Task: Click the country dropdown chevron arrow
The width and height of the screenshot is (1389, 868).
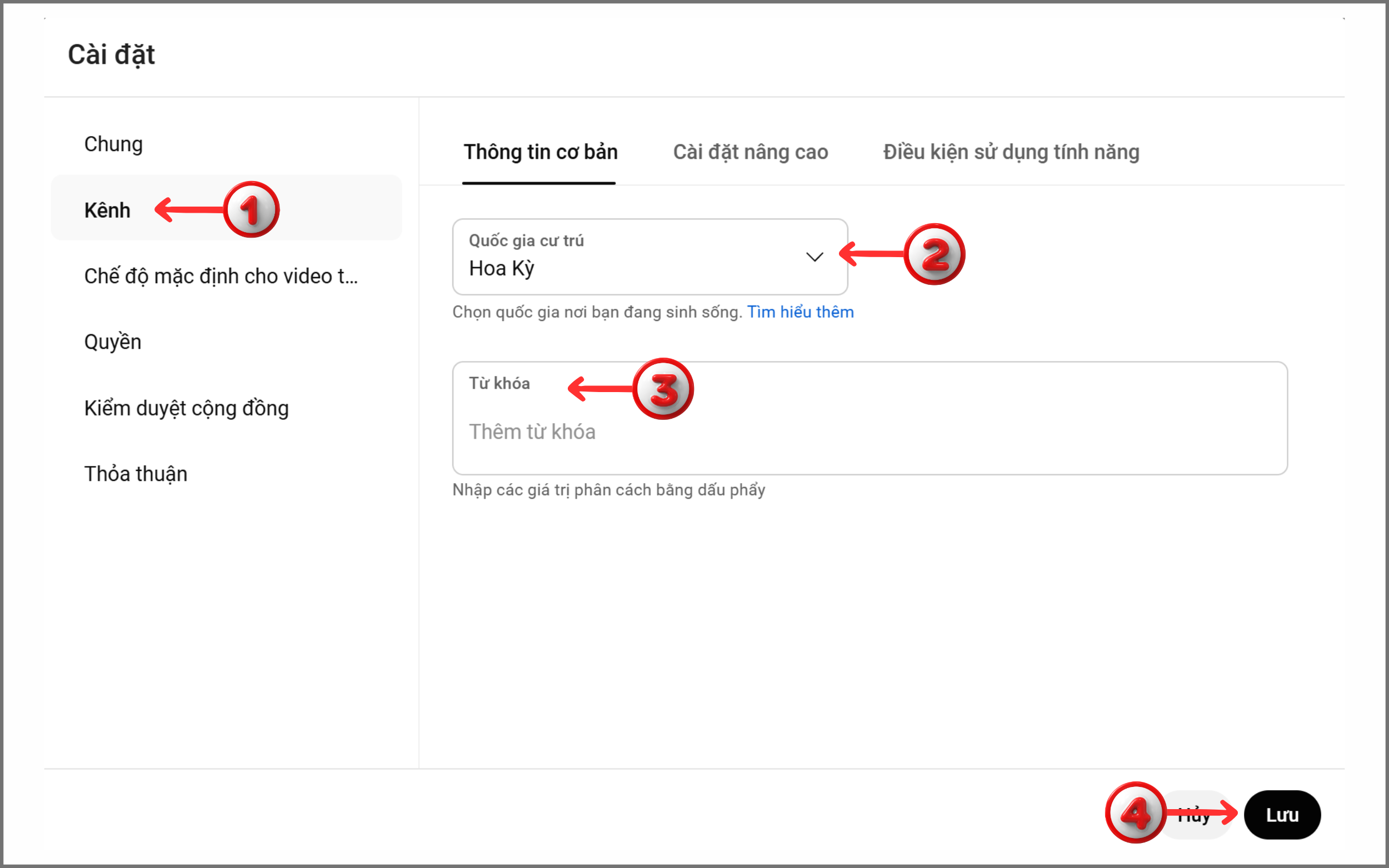Action: 814,257
